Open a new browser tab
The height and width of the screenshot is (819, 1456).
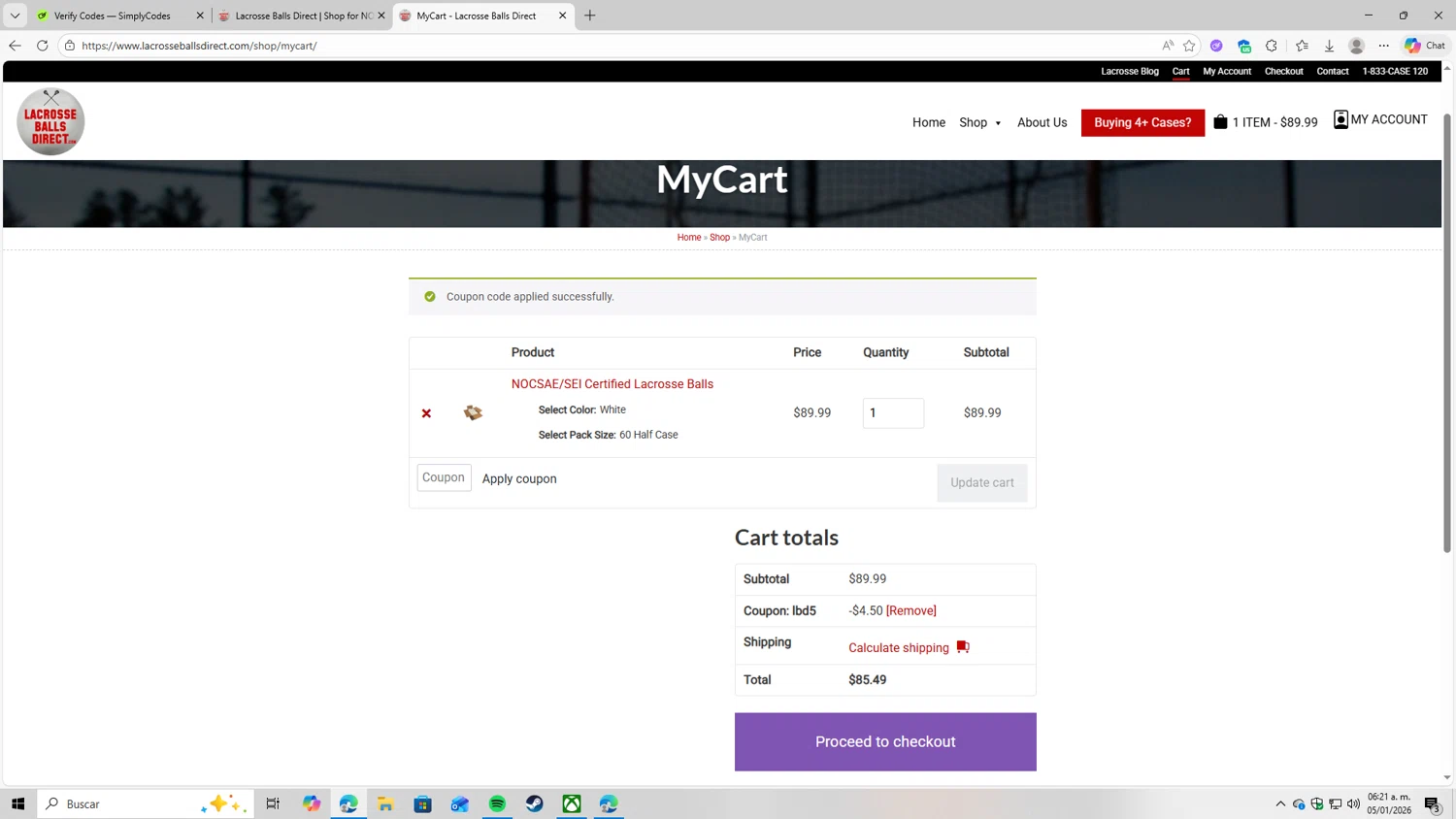pyautogui.click(x=590, y=16)
